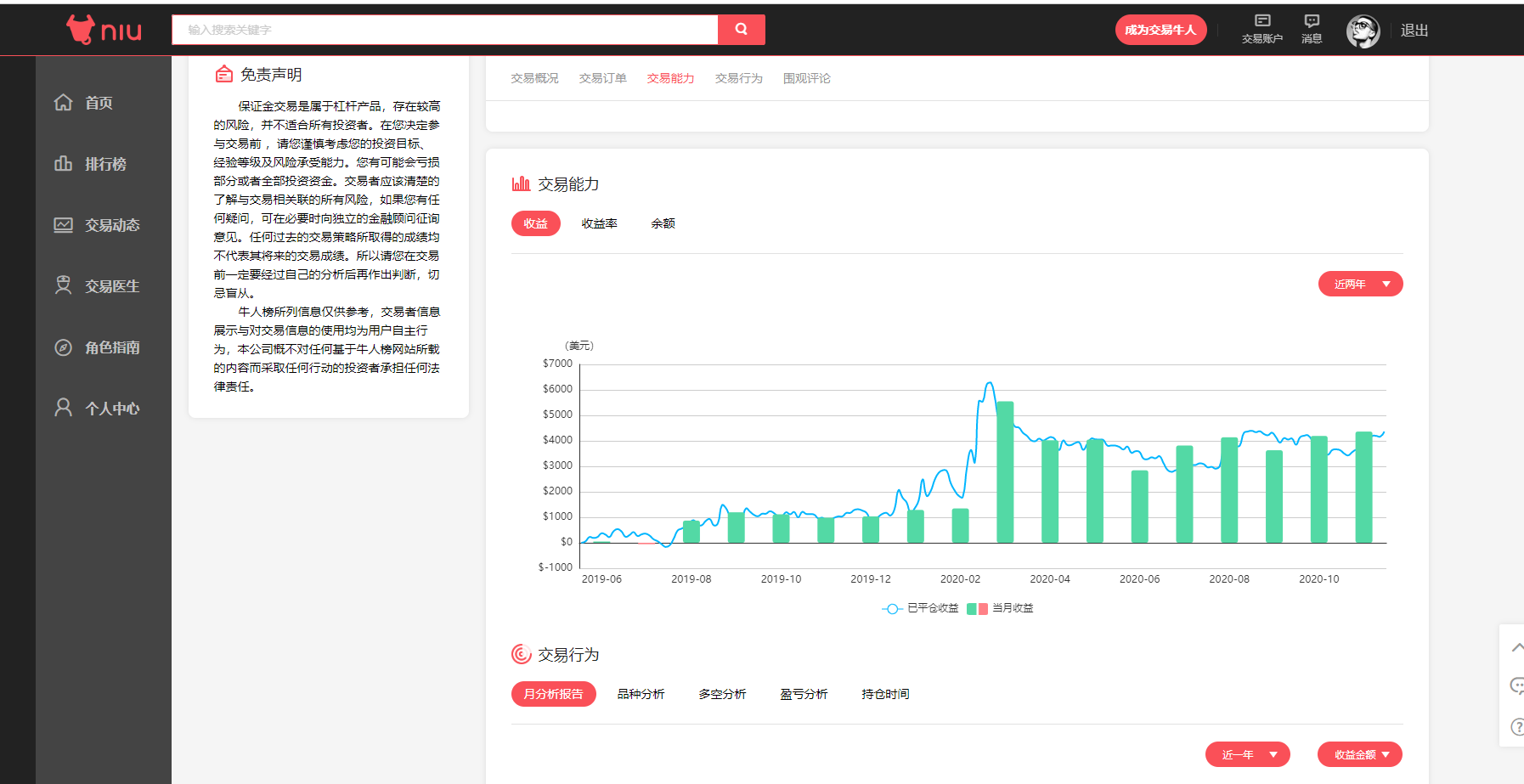The image size is (1524, 784).
Task: Click the blue line peak near $6000
Action: click(990, 385)
